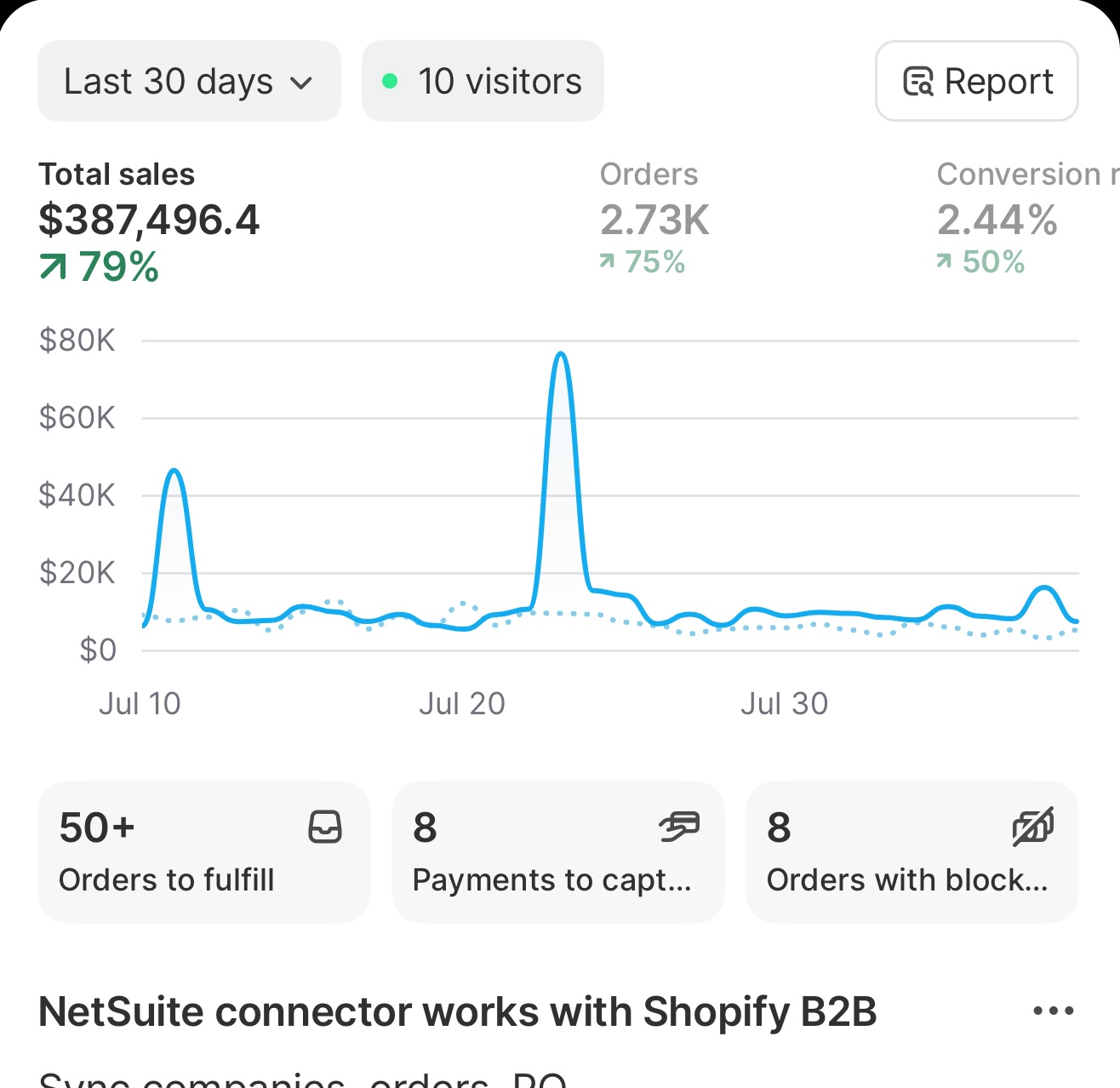The width and height of the screenshot is (1120, 1088).
Task: Open the Report view
Action: [x=976, y=81]
